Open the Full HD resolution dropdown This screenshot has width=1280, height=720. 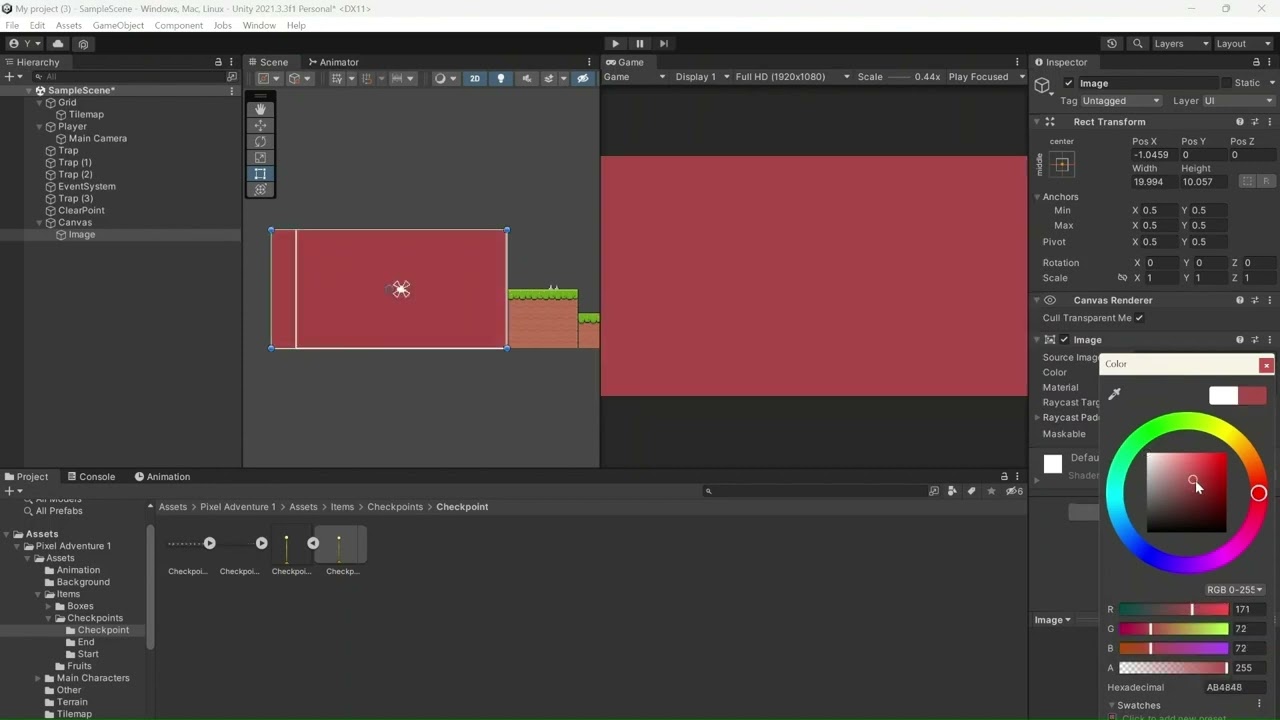coord(792,77)
